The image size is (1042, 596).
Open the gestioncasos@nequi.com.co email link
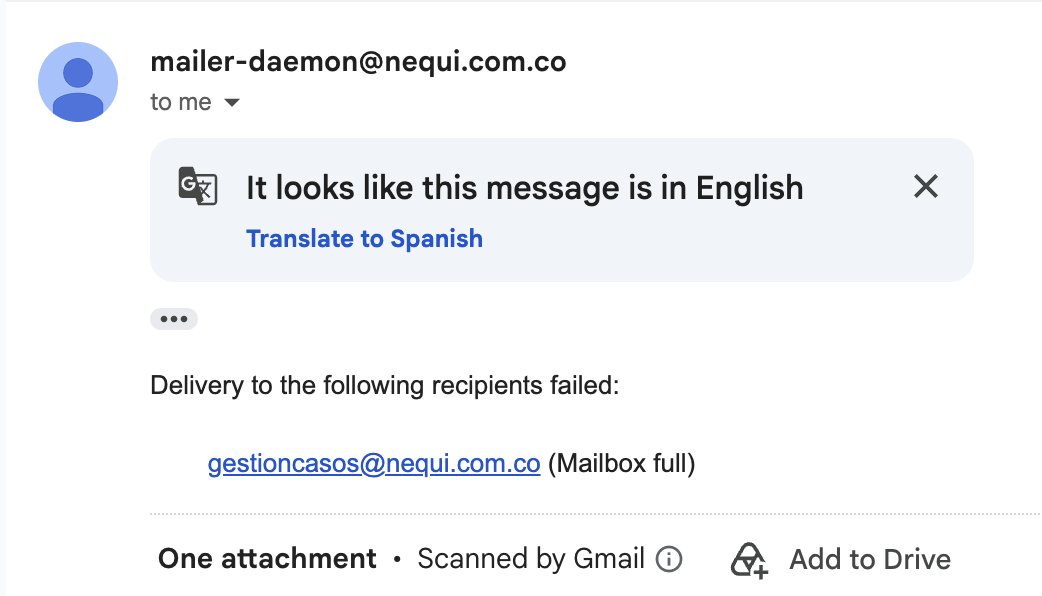pos(374,463)
